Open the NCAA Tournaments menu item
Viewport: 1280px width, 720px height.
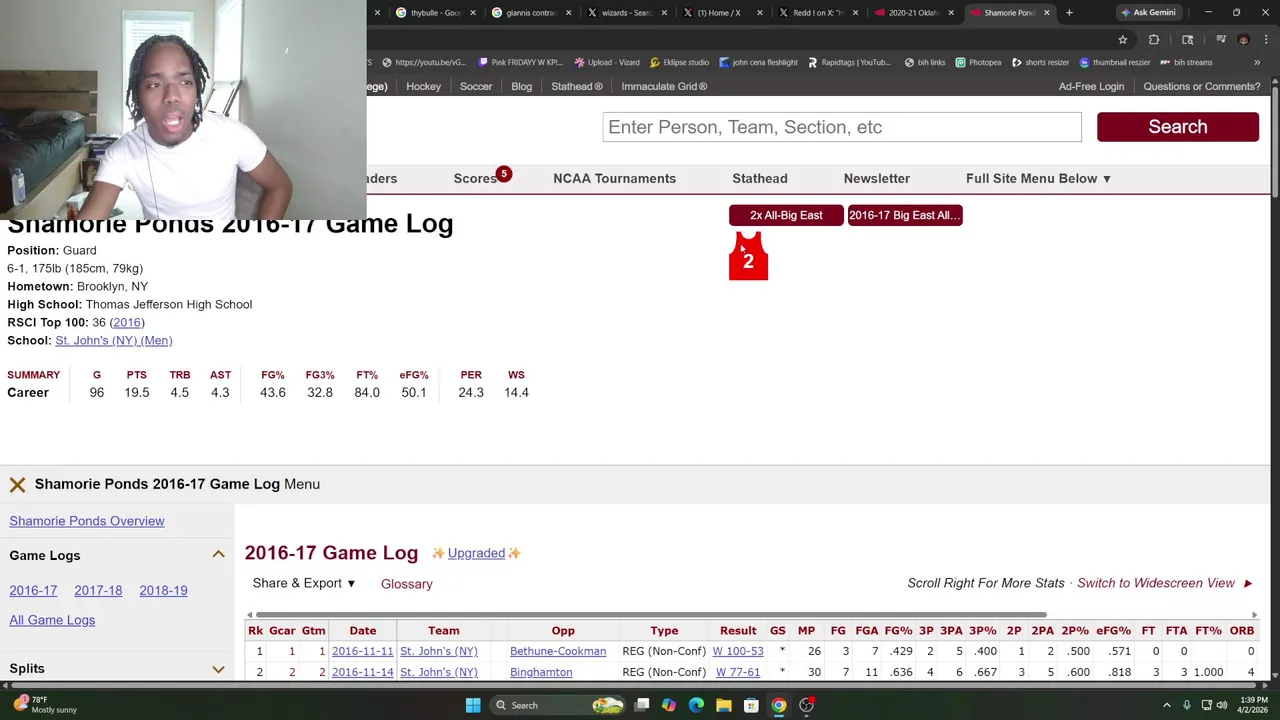(614, 178)
